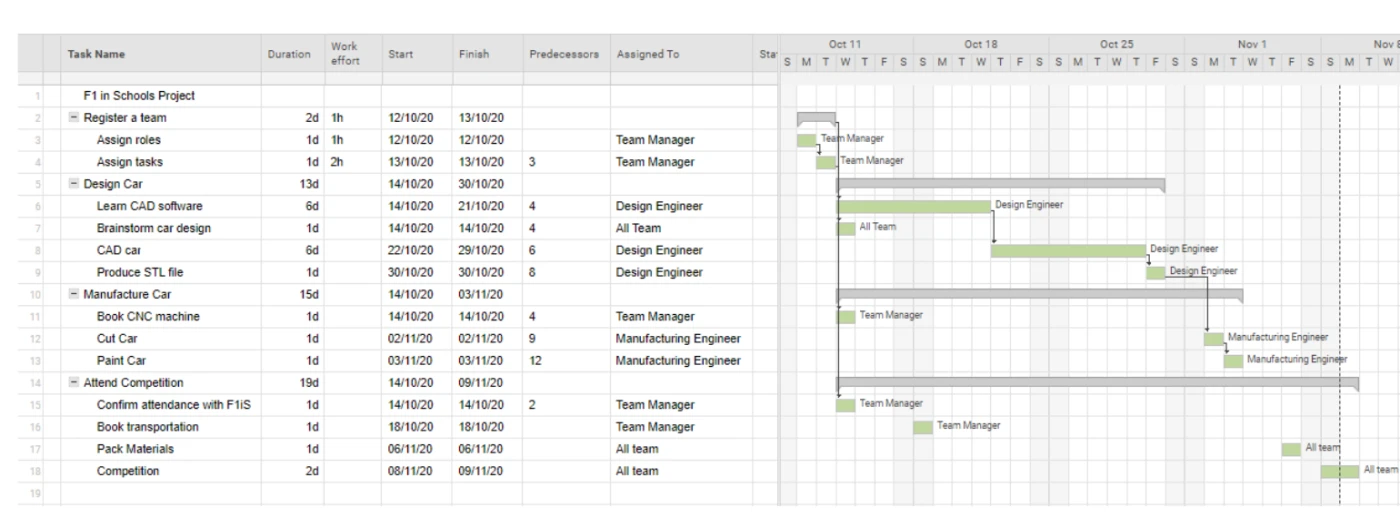Viewport: 1400px width, 528px height.
Task: Collapse the Manufacture Car group
Action: click(74, 294)
